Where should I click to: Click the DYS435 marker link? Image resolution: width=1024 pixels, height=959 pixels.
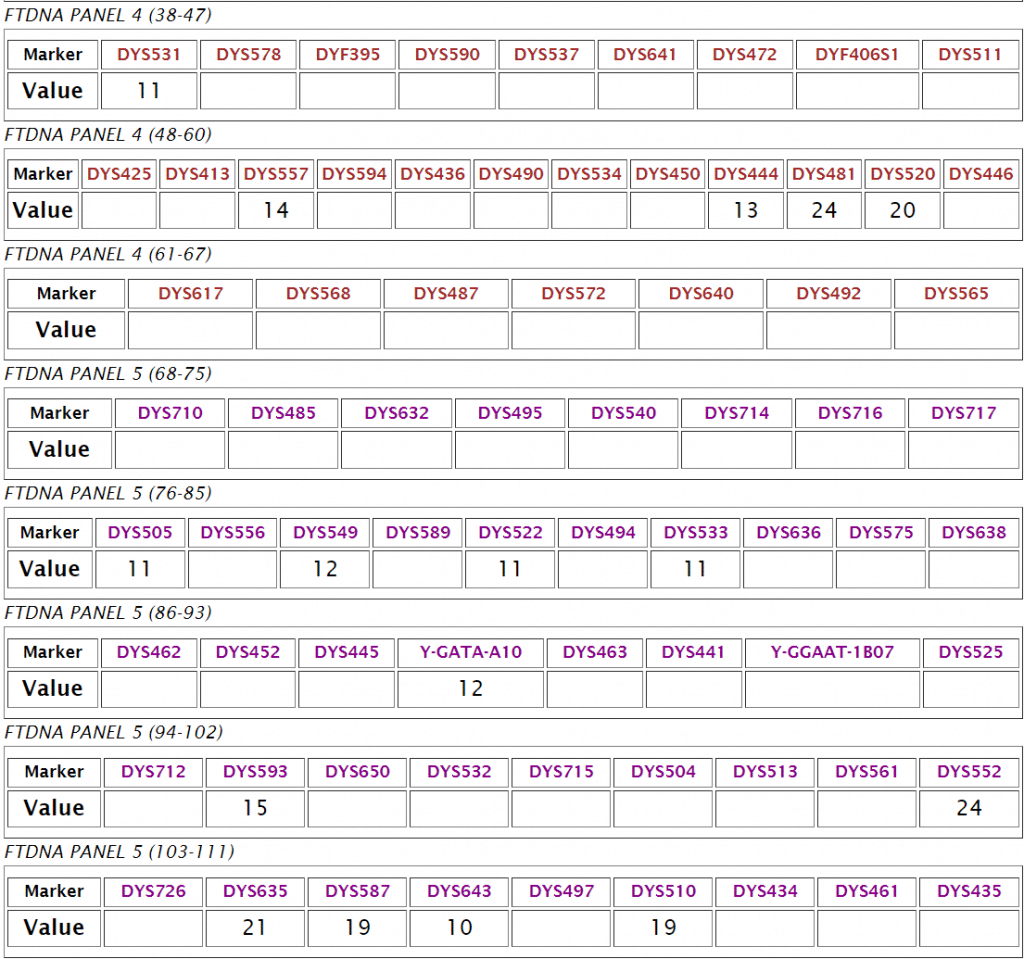[969, 891]
